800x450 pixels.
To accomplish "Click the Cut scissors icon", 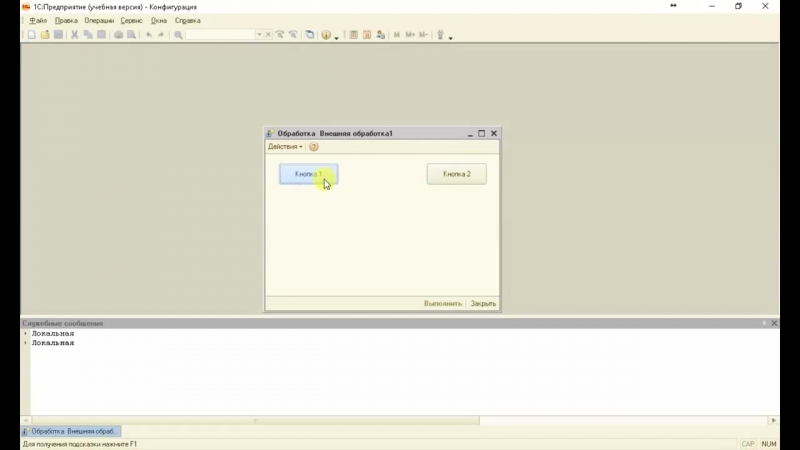I will coord(74,35).
